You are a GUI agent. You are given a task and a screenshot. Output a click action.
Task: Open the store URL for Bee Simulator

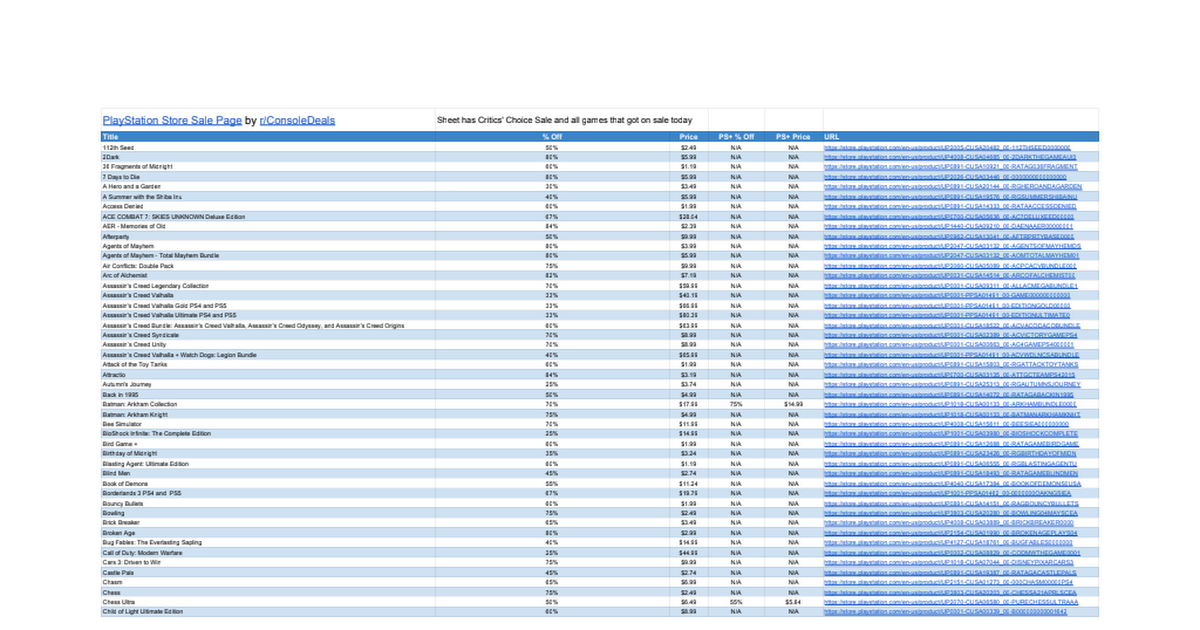947,423
